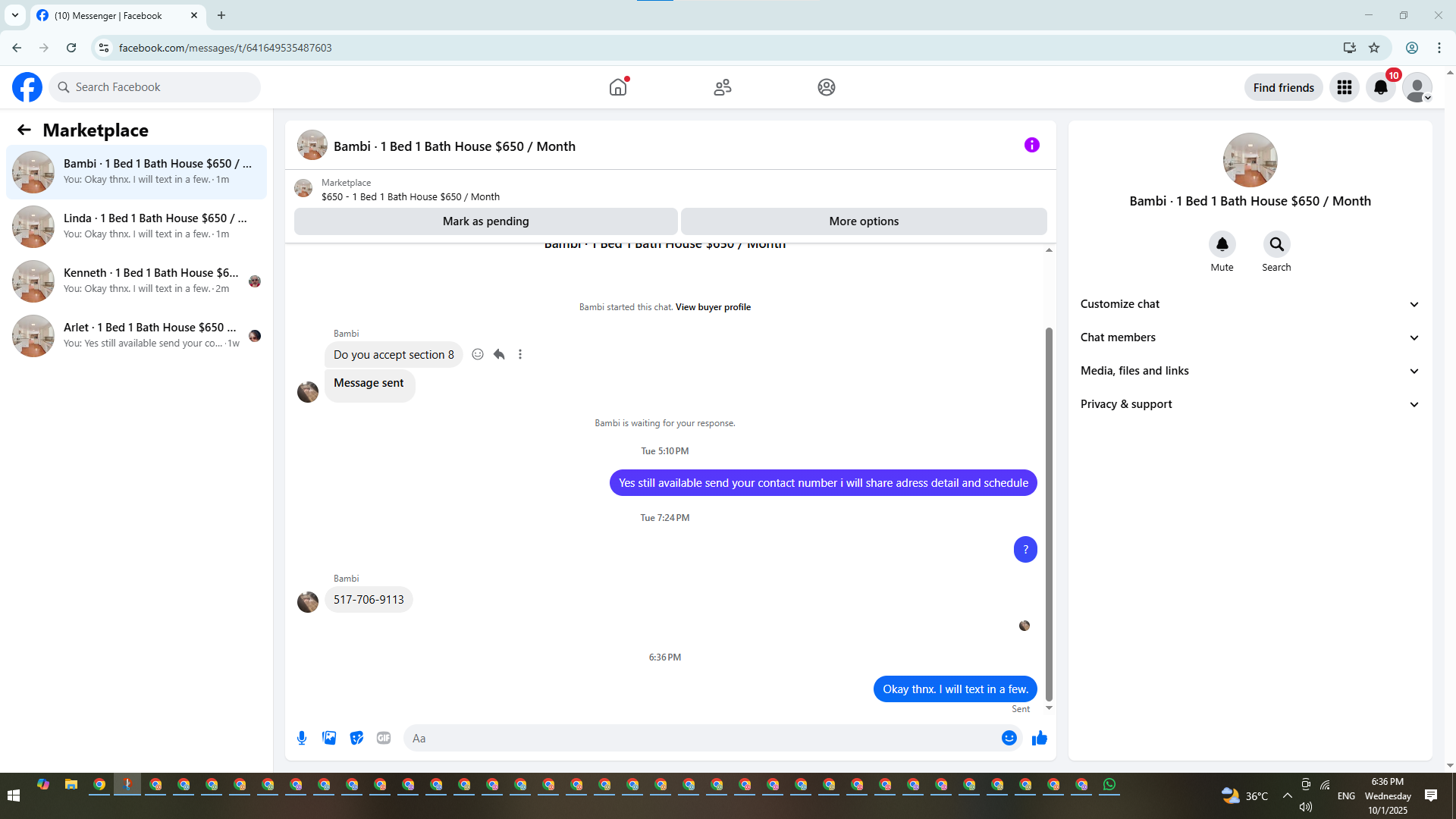Click the Chrome profile icon

click(x=1412, y=48)
